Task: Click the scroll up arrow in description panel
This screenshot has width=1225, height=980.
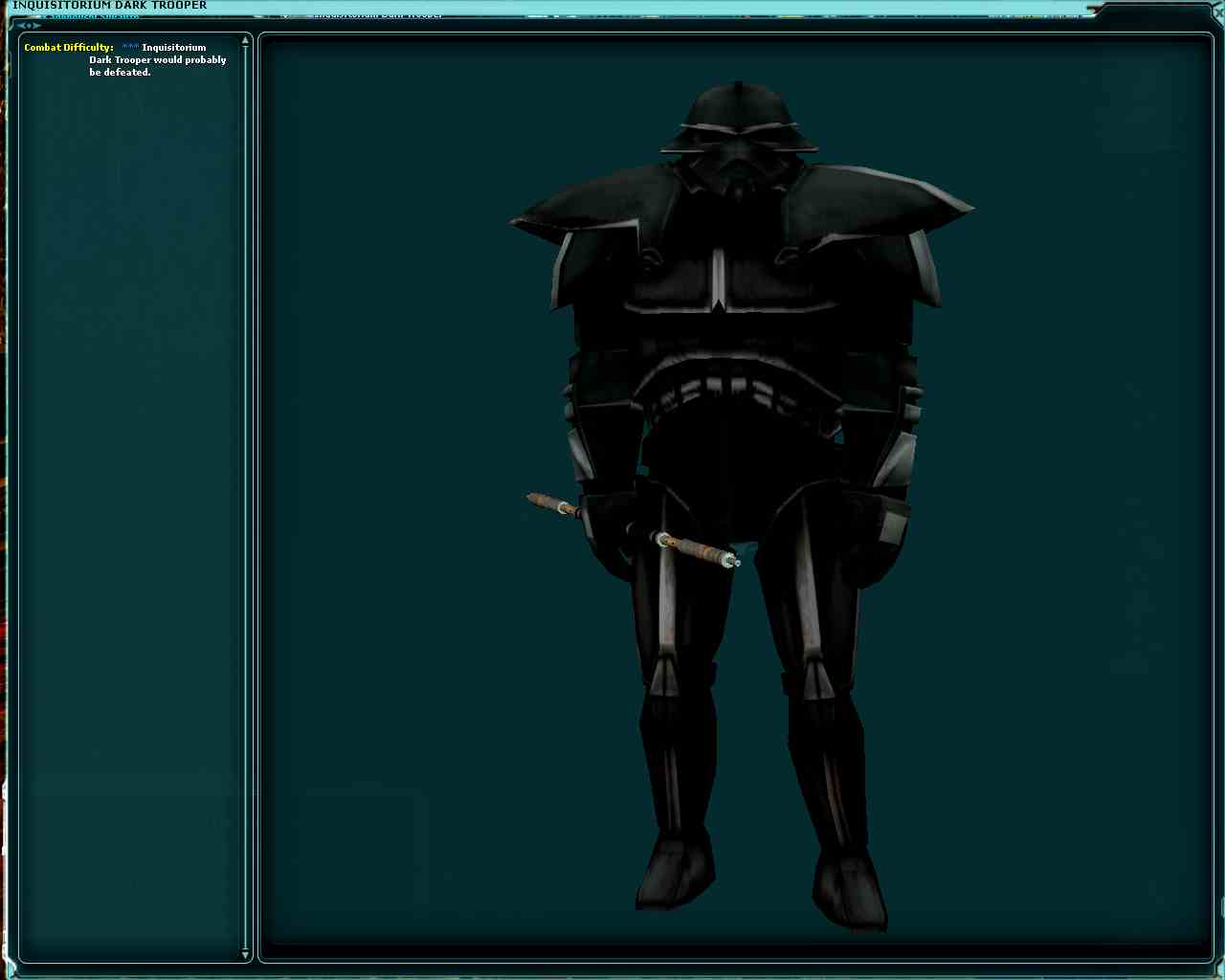Action: click(x=246, y=41)
